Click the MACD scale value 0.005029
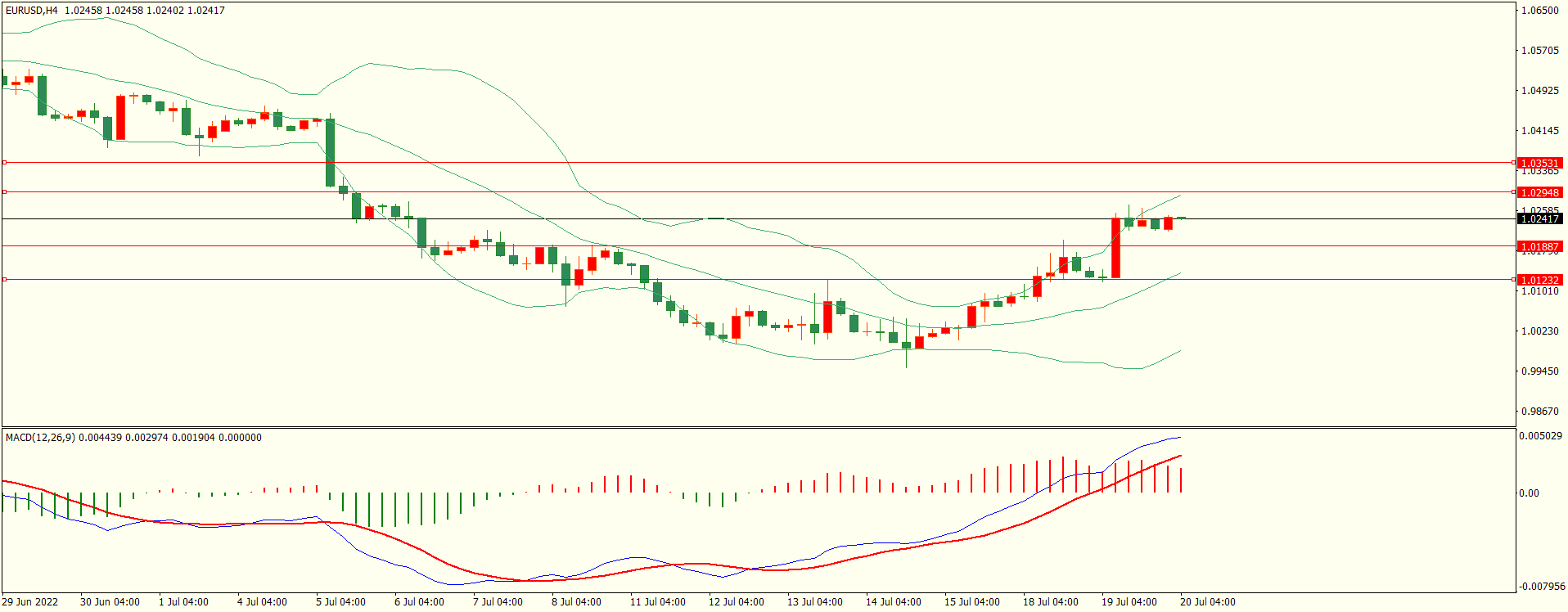 [1540, 436]
